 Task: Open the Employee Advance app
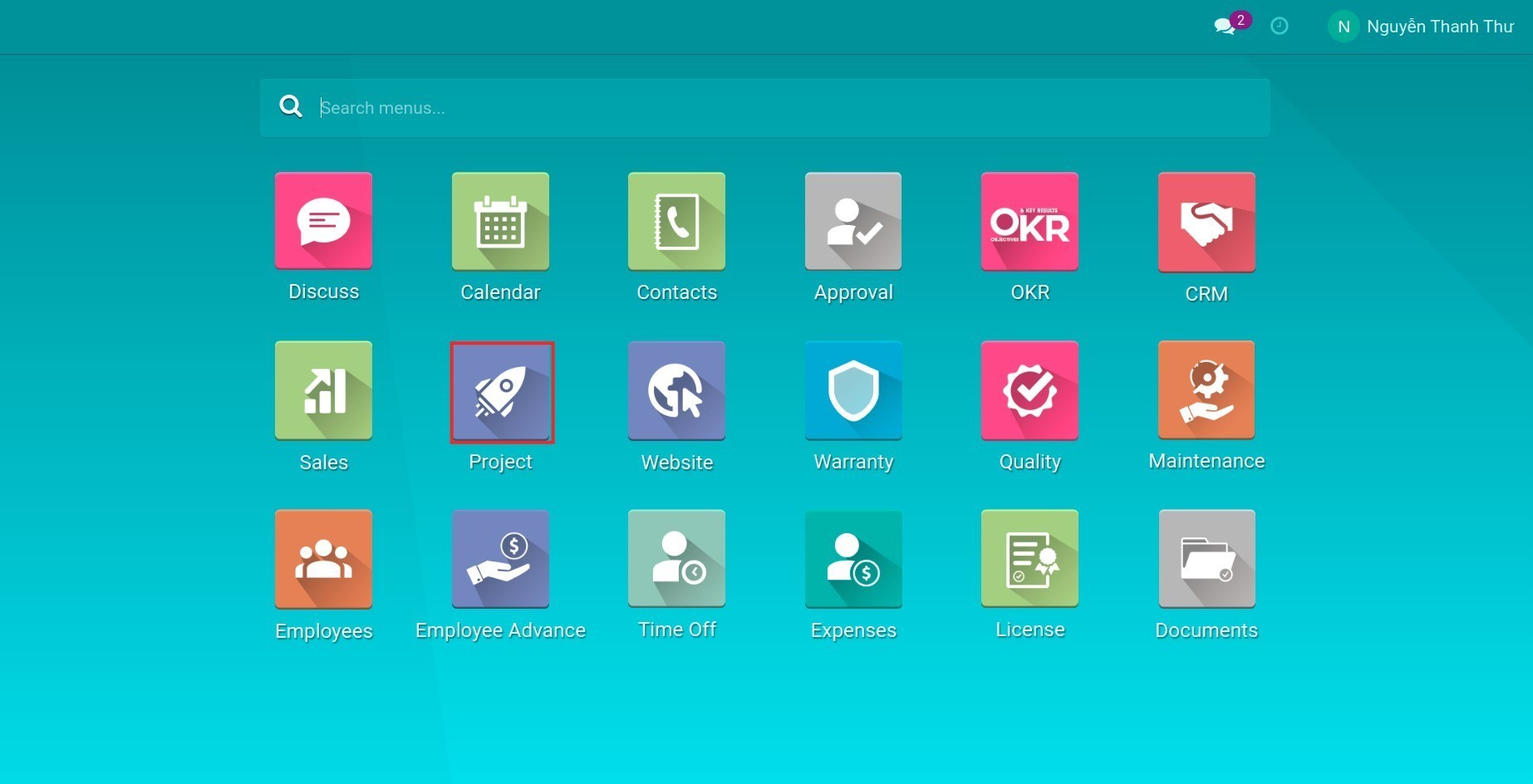[500, 558]
